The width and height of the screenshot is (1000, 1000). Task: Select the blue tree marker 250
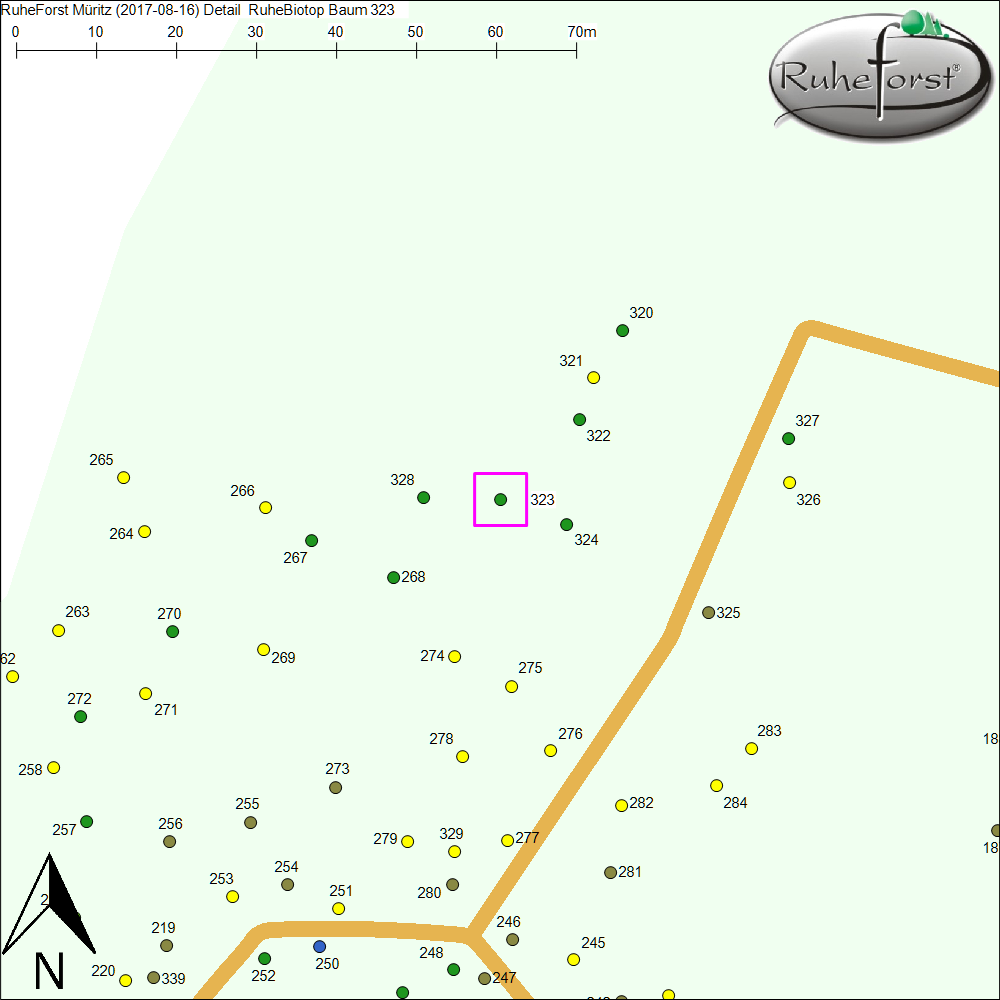pyautogui.click(x=319, y=946)
